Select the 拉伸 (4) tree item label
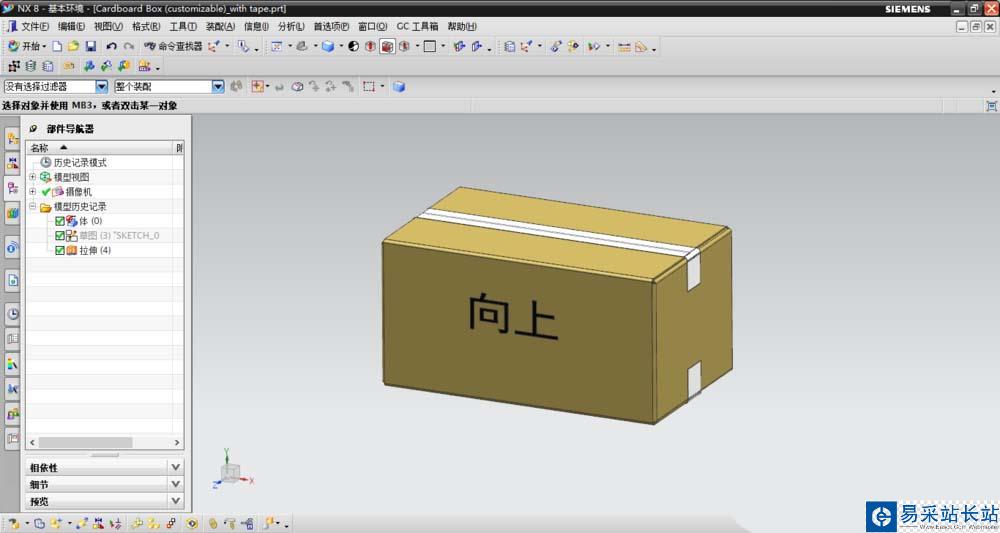Viewport: 1000px width, 533px height. point(95,251)
